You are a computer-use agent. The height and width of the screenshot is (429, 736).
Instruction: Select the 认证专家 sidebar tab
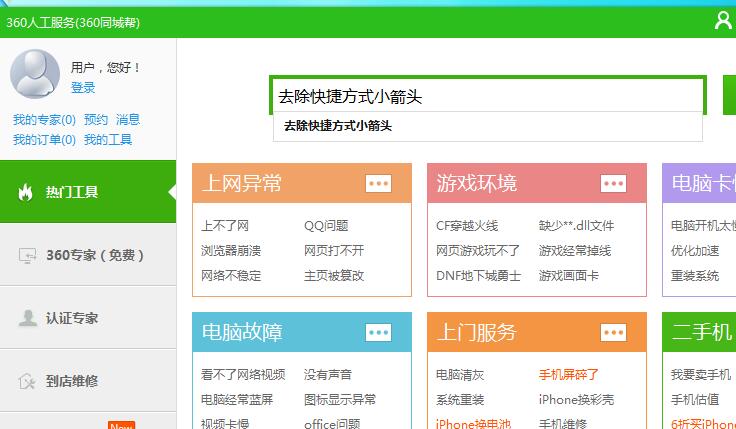pos(88,317)
